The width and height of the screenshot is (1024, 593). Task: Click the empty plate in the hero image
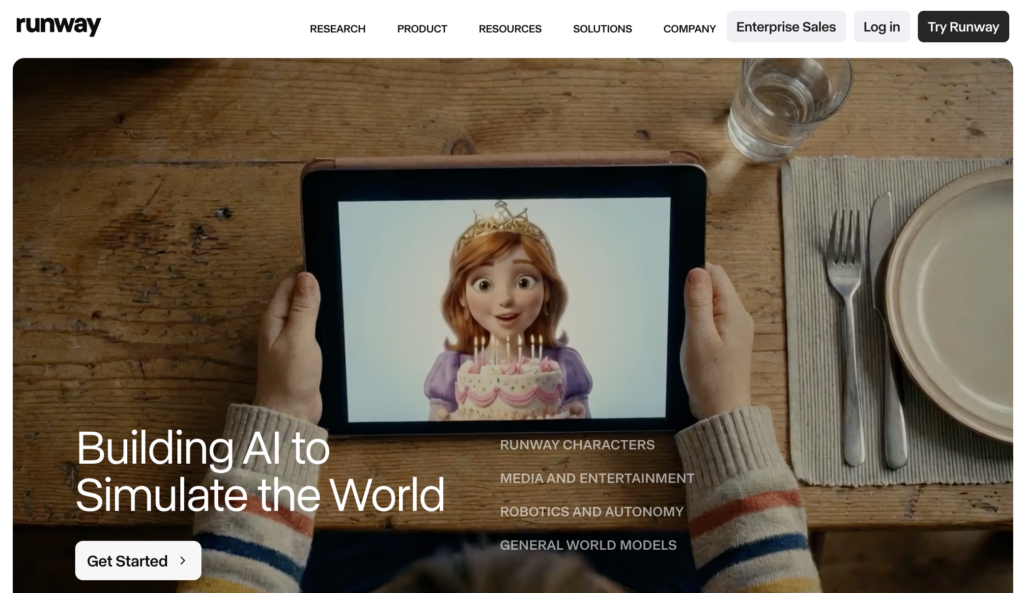click(x=955, y=300)
